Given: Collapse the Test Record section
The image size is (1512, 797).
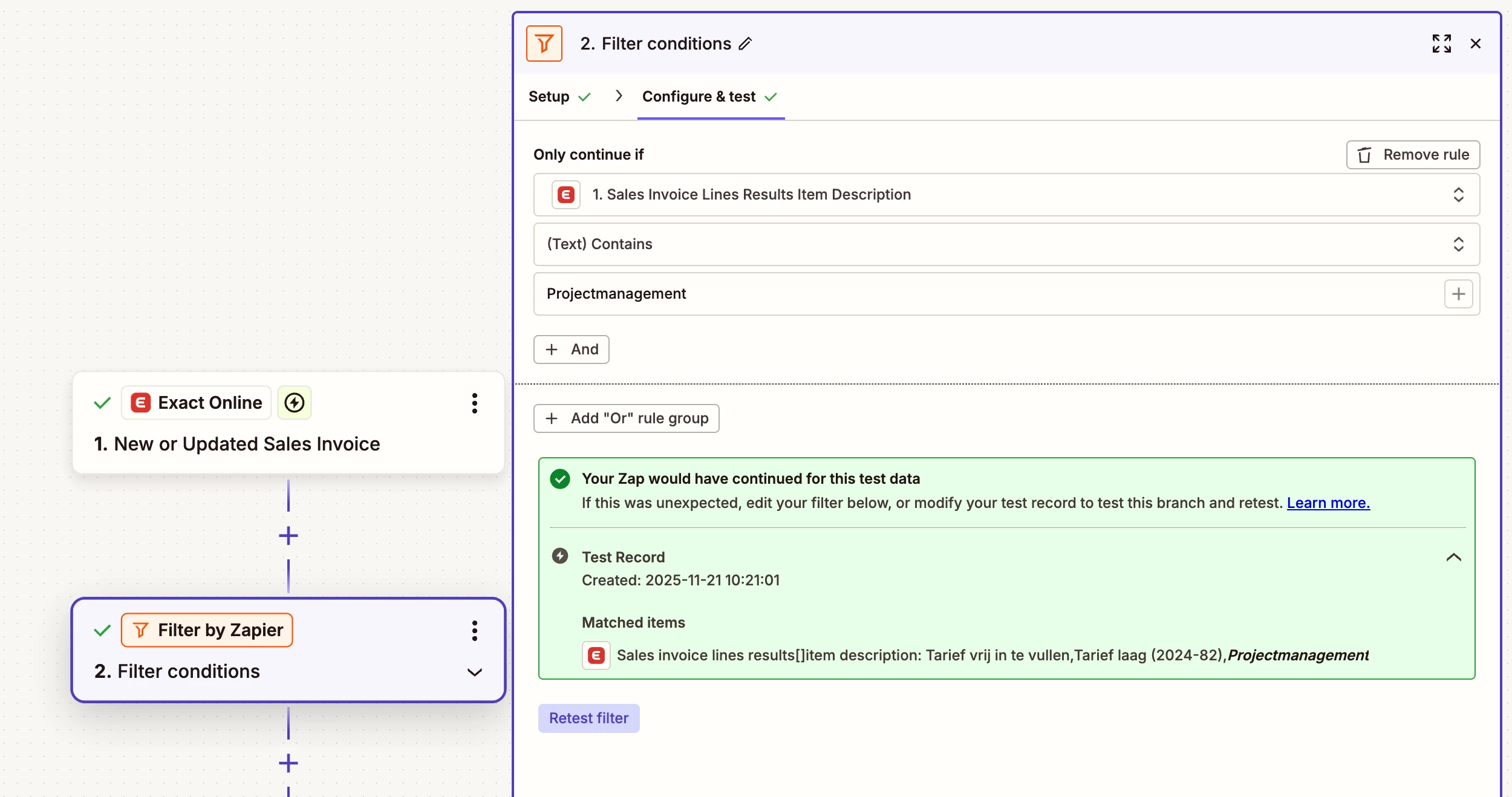Looking at the screenshot, I should [1453, 557].
